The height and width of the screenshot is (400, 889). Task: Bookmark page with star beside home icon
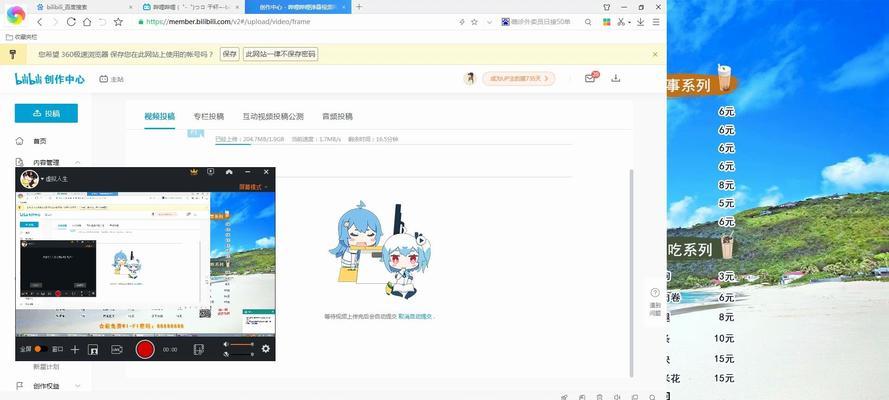(118, 22)
